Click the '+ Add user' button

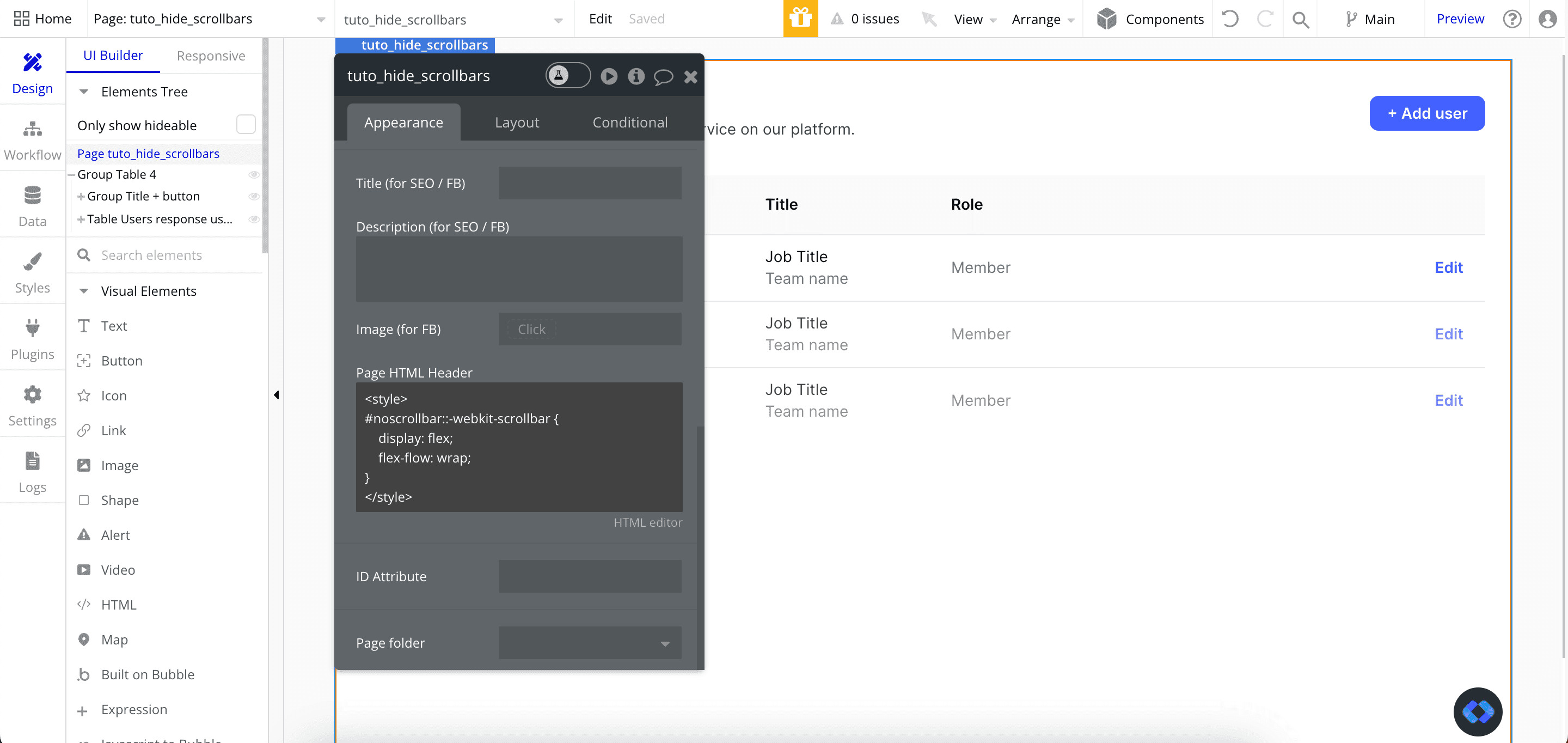click(x=1426, y=113)
